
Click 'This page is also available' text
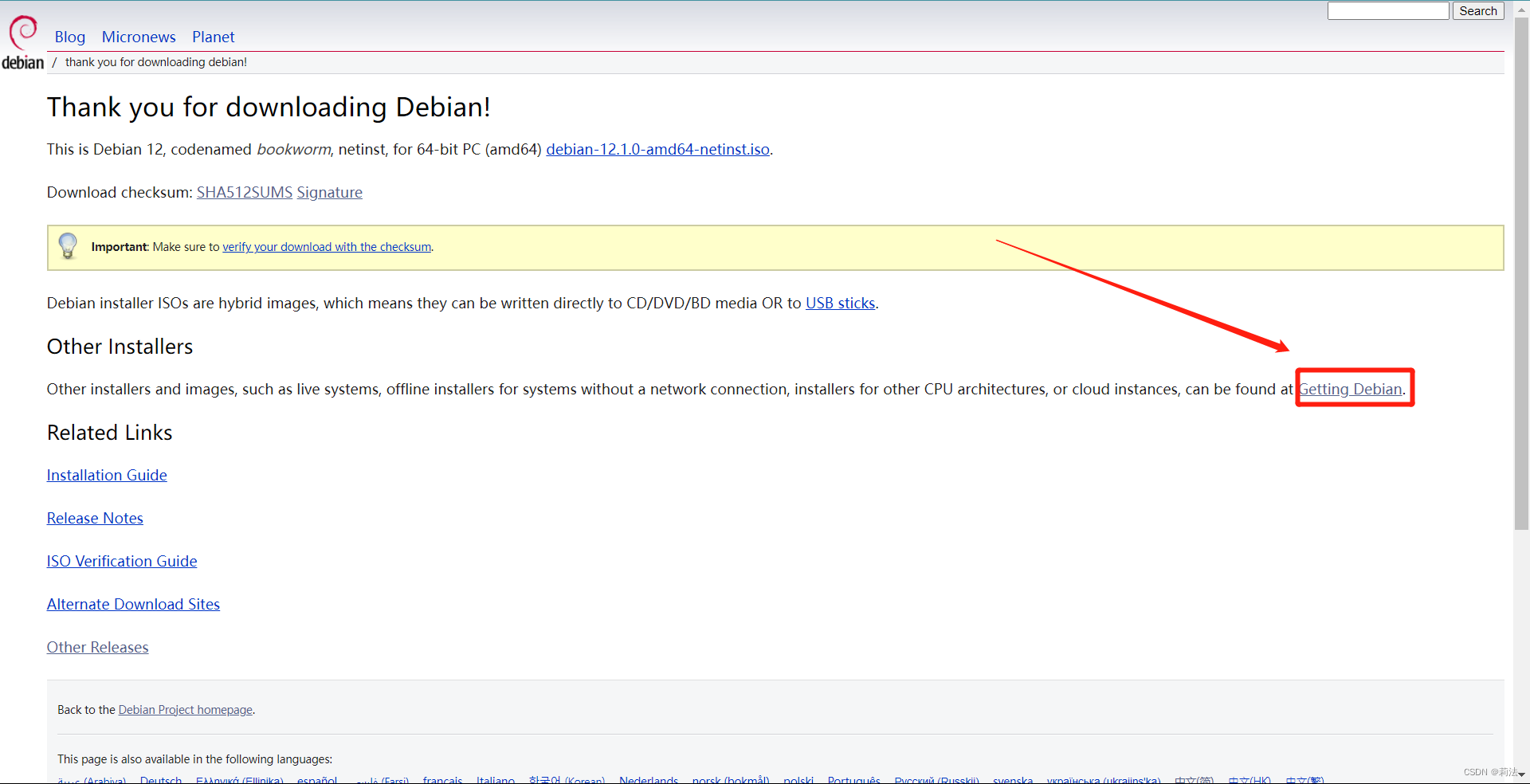[194, 759]
